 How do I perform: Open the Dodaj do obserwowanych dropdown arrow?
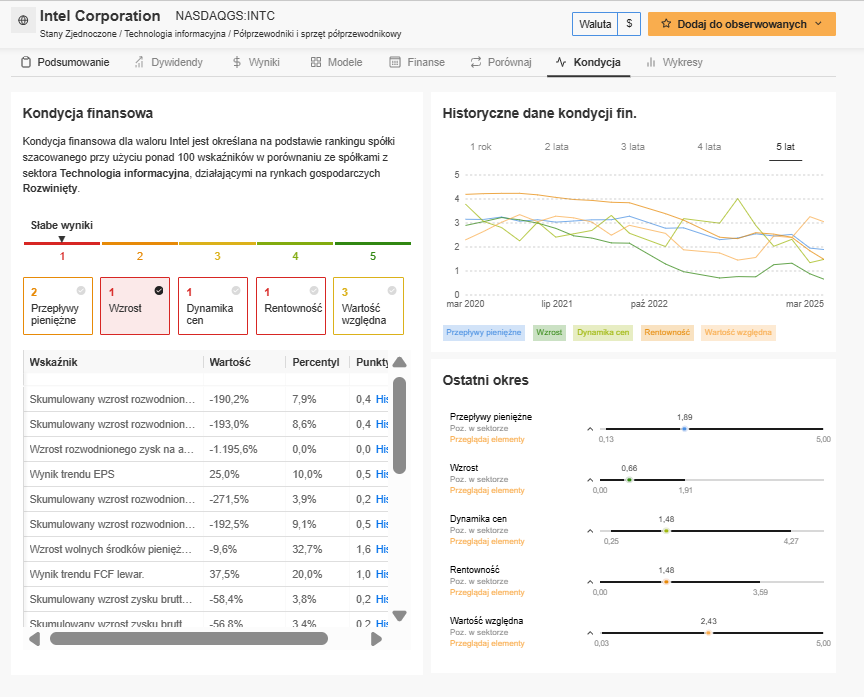click(818, 24)
